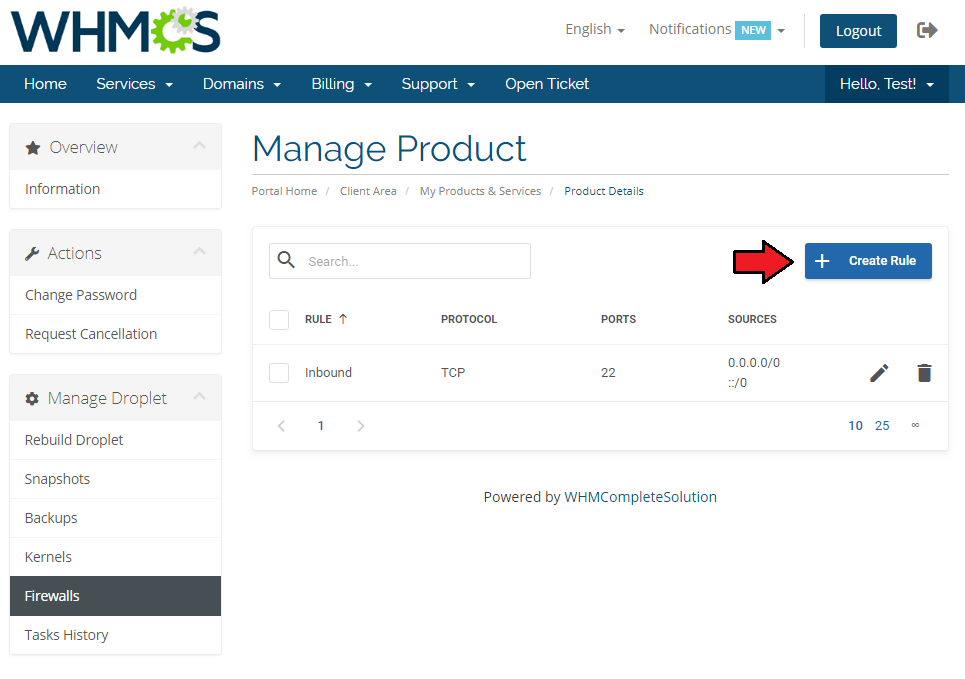The width and height of the screenshot is (965, 679).
Task: Open the WHMCompleteSolution link
Action: pyautogui.click(x=640, y=497)
